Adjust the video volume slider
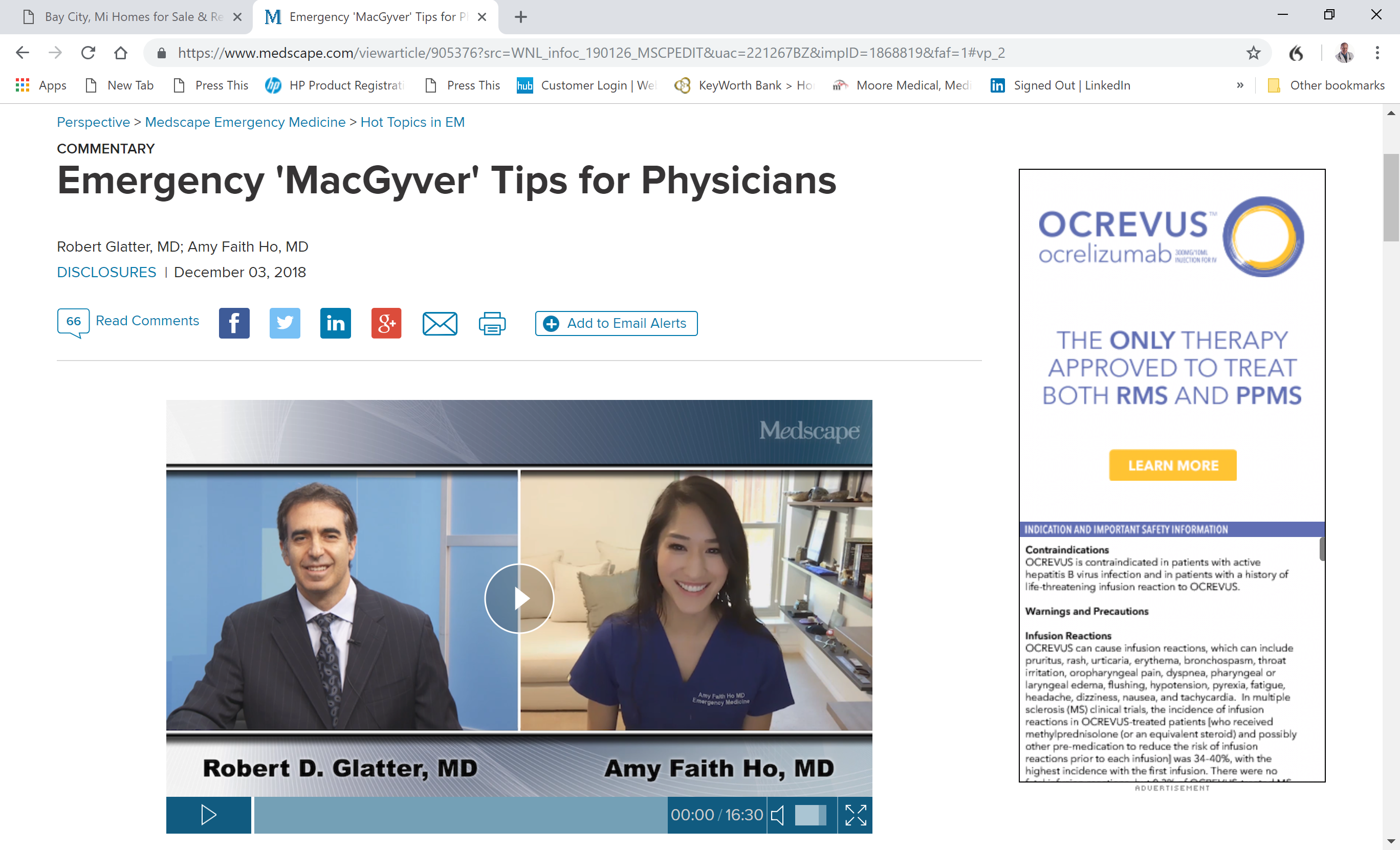Image resolution: width=1400 pixels, height=850 pixels. point(810,815)
